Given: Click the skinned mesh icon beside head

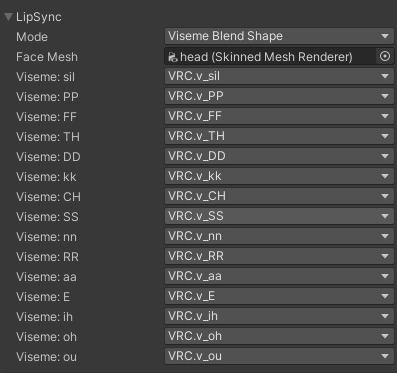Looking at the screenshot, I should tap(173, 57).
